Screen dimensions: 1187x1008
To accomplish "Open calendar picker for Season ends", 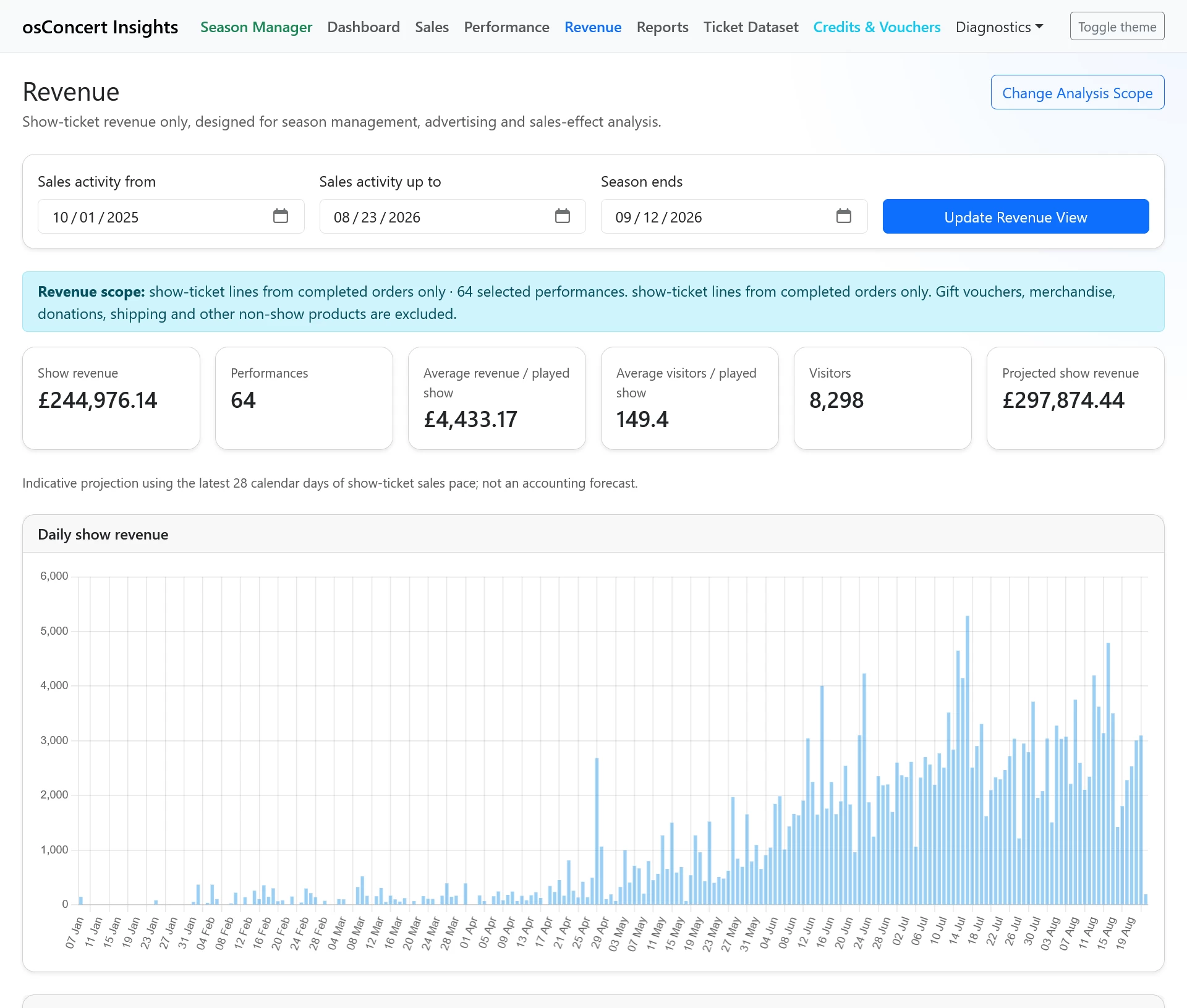I will point(844,216).
